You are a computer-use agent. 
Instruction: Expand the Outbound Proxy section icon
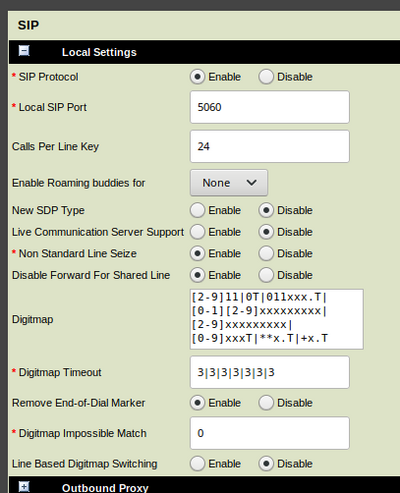coord(24,487)
